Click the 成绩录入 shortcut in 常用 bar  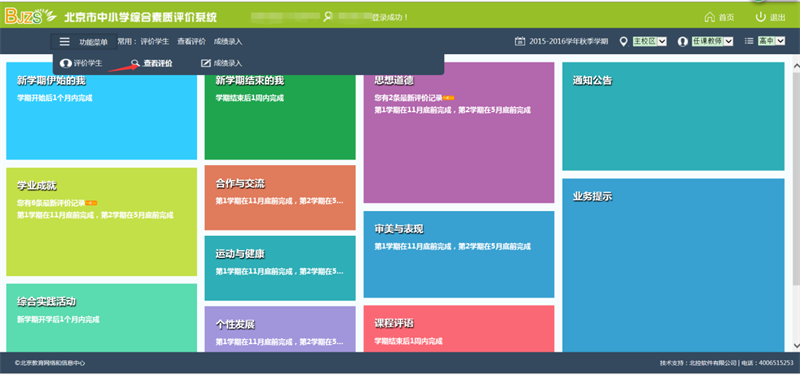pos(228,42)
